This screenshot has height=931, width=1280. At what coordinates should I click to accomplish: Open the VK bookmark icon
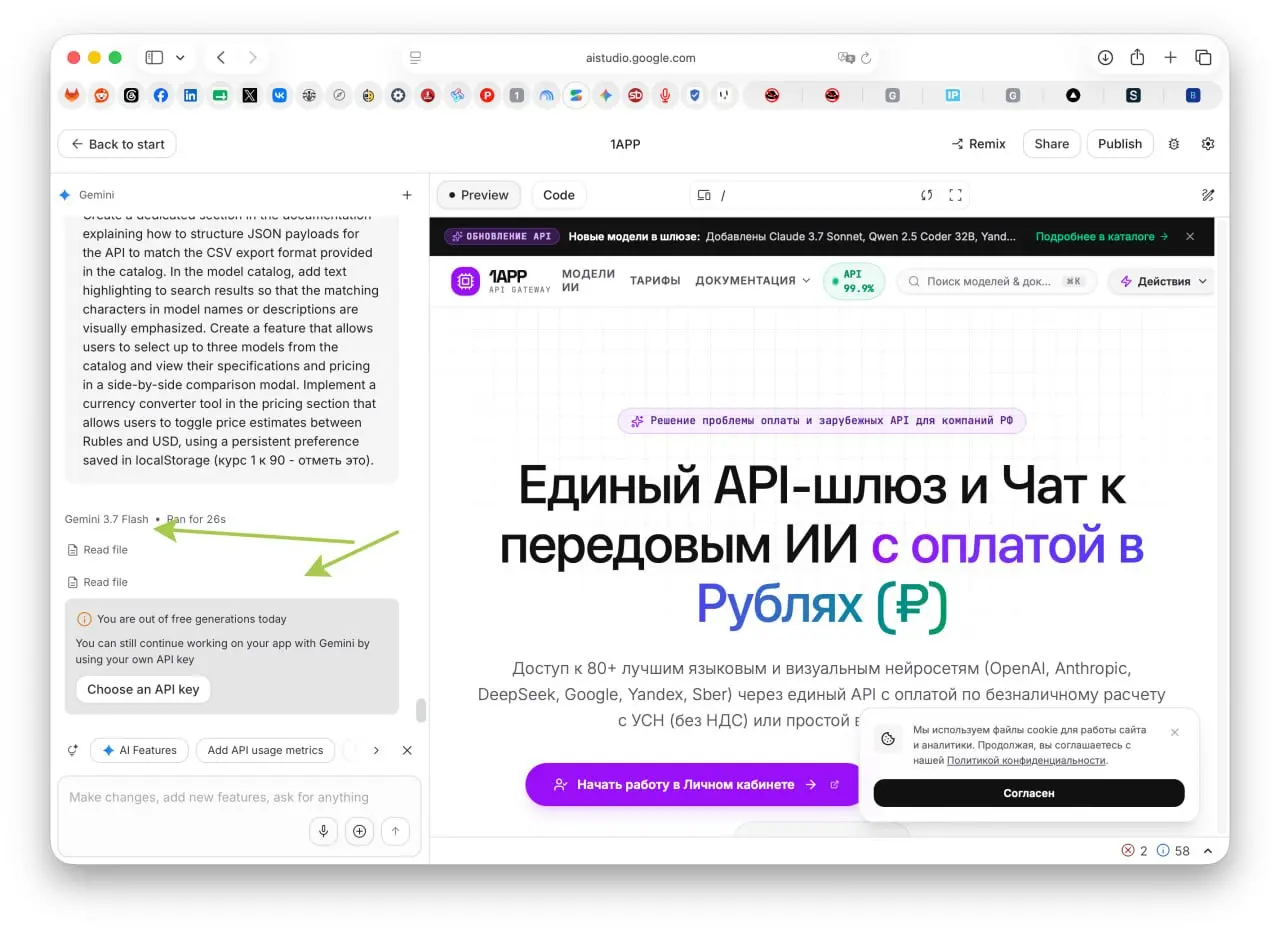(279, 96)
